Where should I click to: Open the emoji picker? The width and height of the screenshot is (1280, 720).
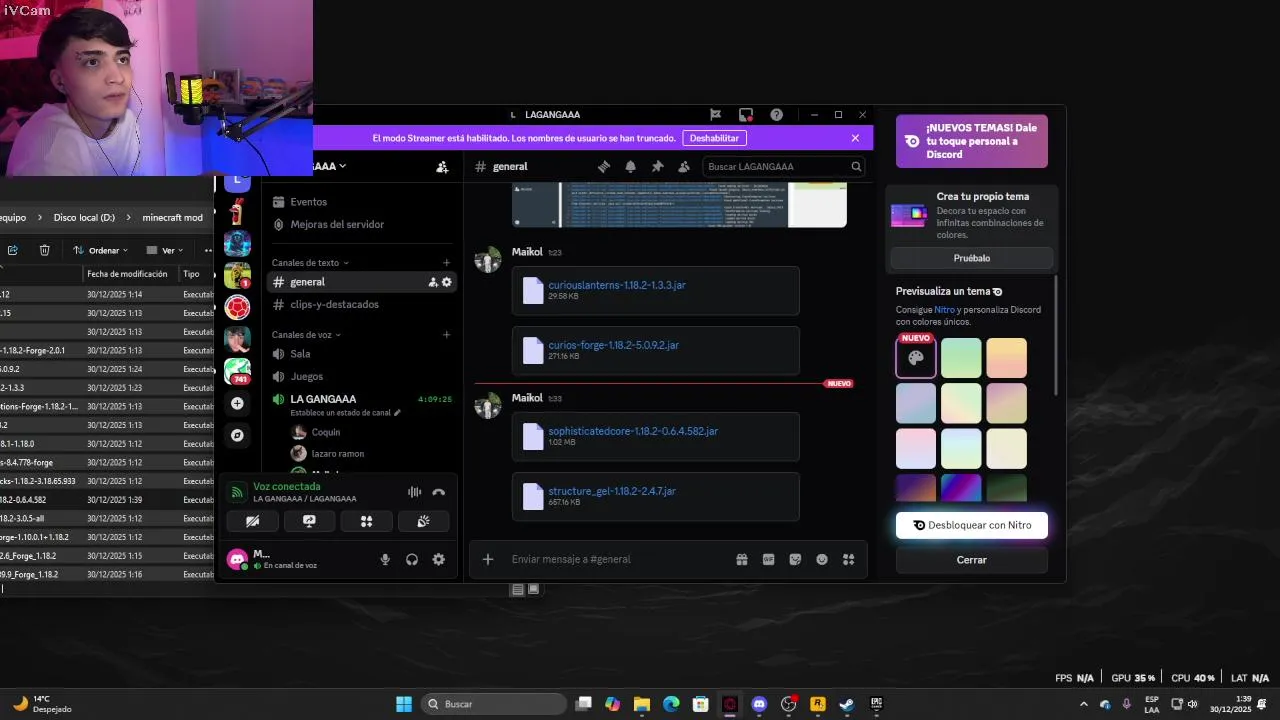pyautogui.click(x=822, y=559)
